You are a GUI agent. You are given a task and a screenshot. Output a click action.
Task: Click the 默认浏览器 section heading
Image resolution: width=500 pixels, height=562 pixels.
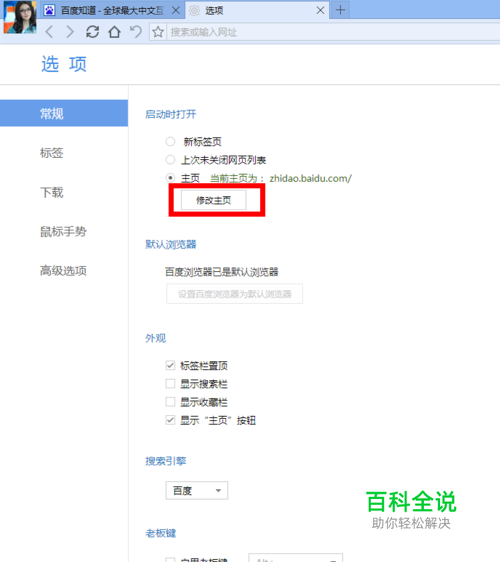pos(171,244)
